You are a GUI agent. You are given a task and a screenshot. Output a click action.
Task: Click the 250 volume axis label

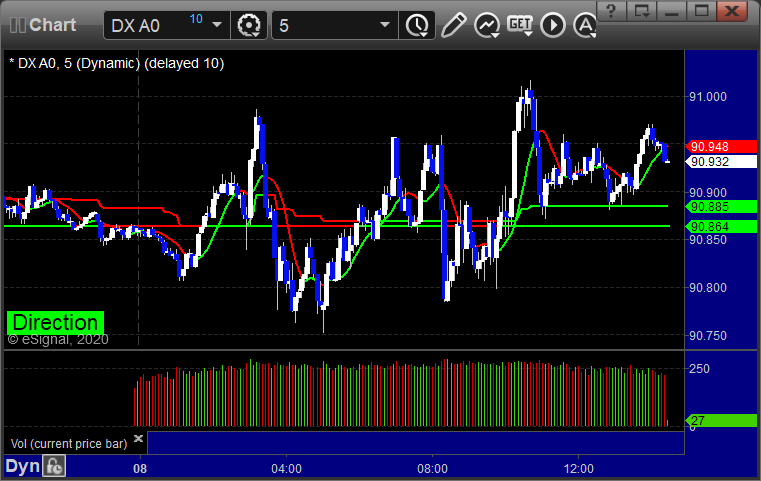click(699, 369)
